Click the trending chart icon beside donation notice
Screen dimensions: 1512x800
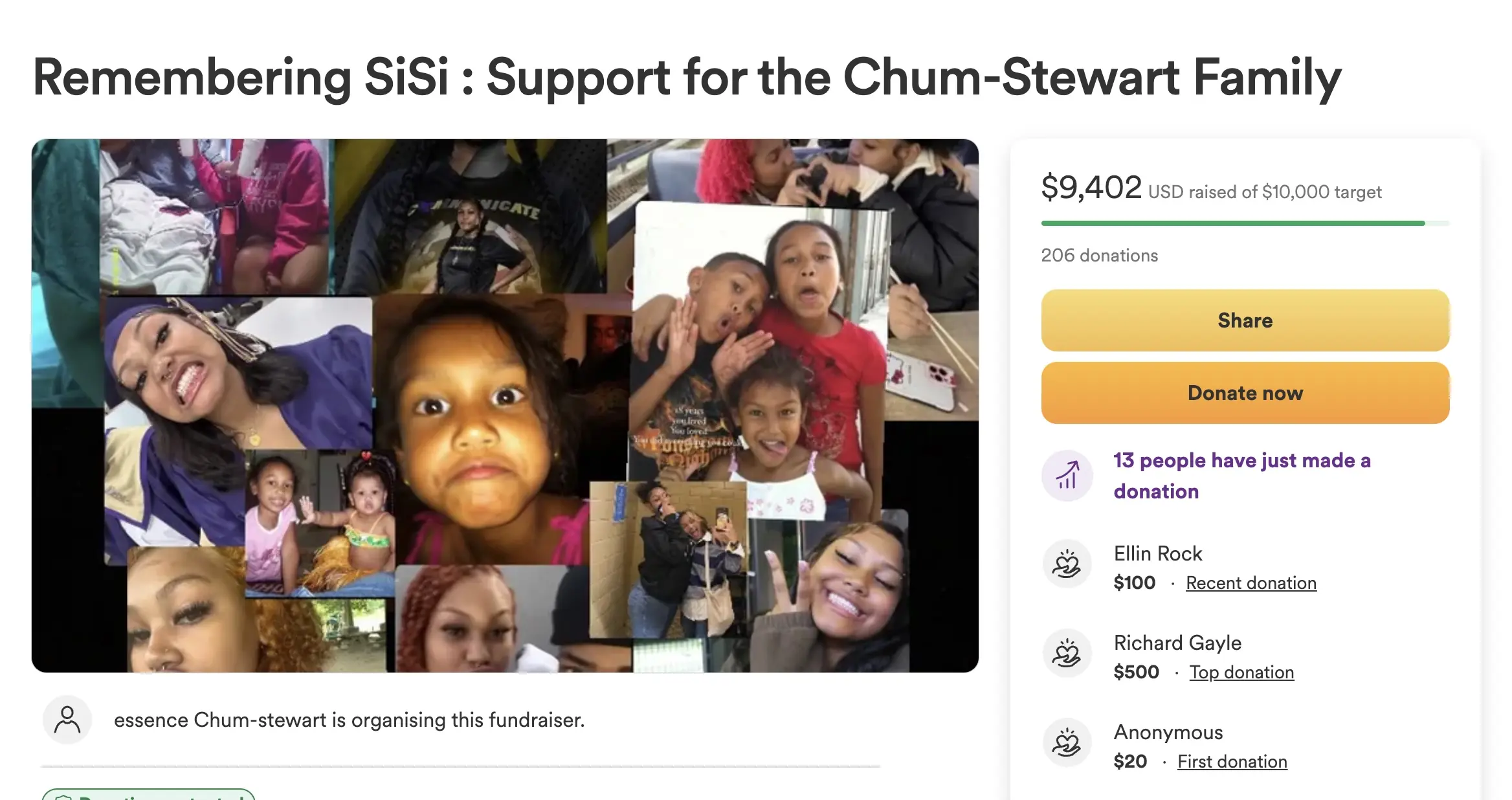coord(1067,476)
